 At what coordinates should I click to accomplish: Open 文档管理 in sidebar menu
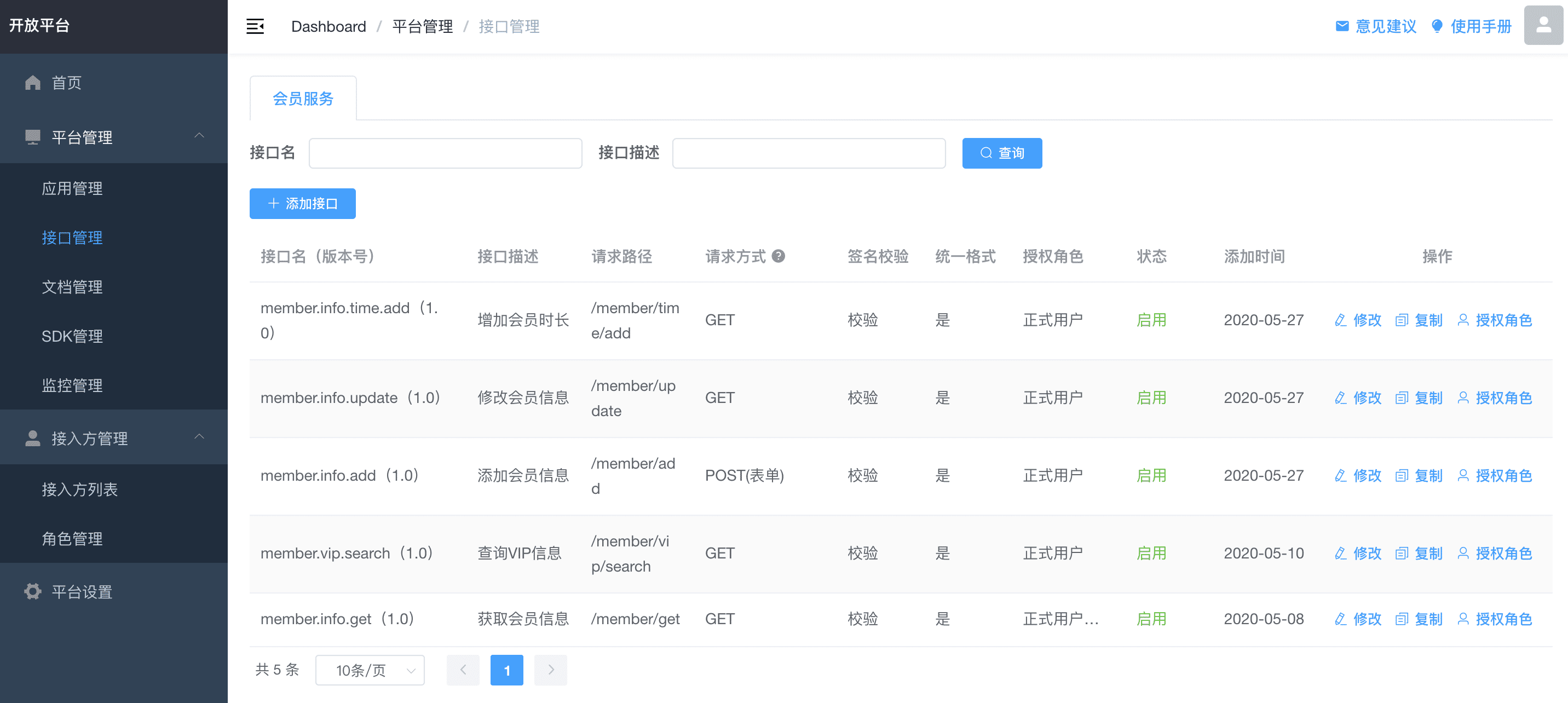[72, 287]
